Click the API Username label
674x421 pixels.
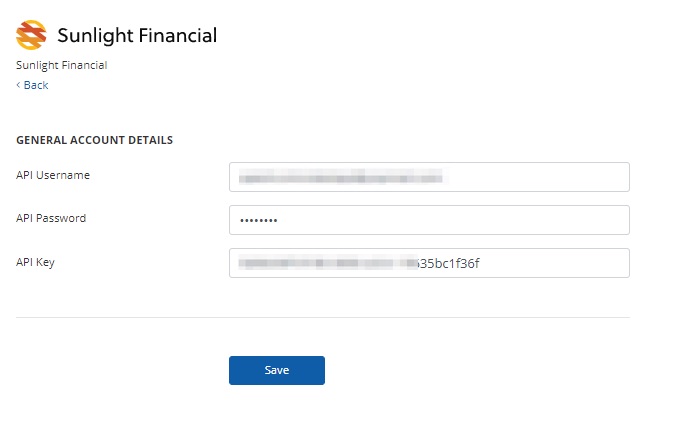click(x=53, y=175)
